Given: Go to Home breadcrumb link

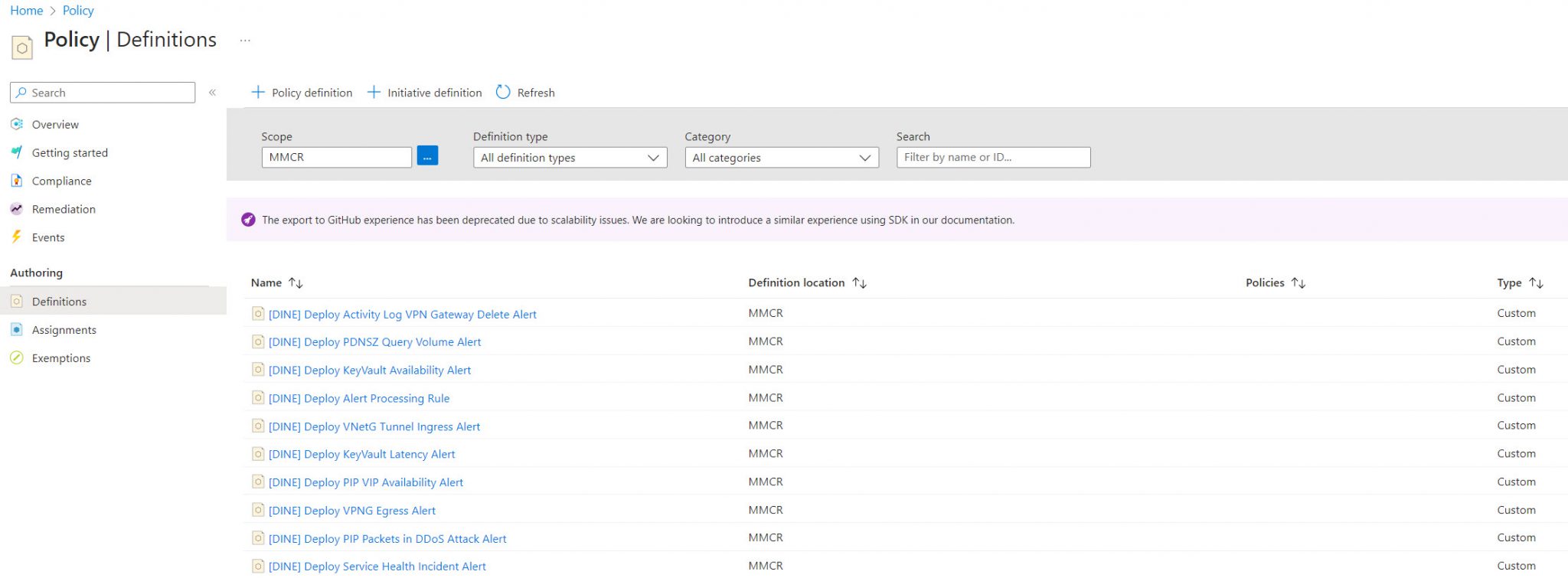Looking at the screenshot, I should (26, 11).
